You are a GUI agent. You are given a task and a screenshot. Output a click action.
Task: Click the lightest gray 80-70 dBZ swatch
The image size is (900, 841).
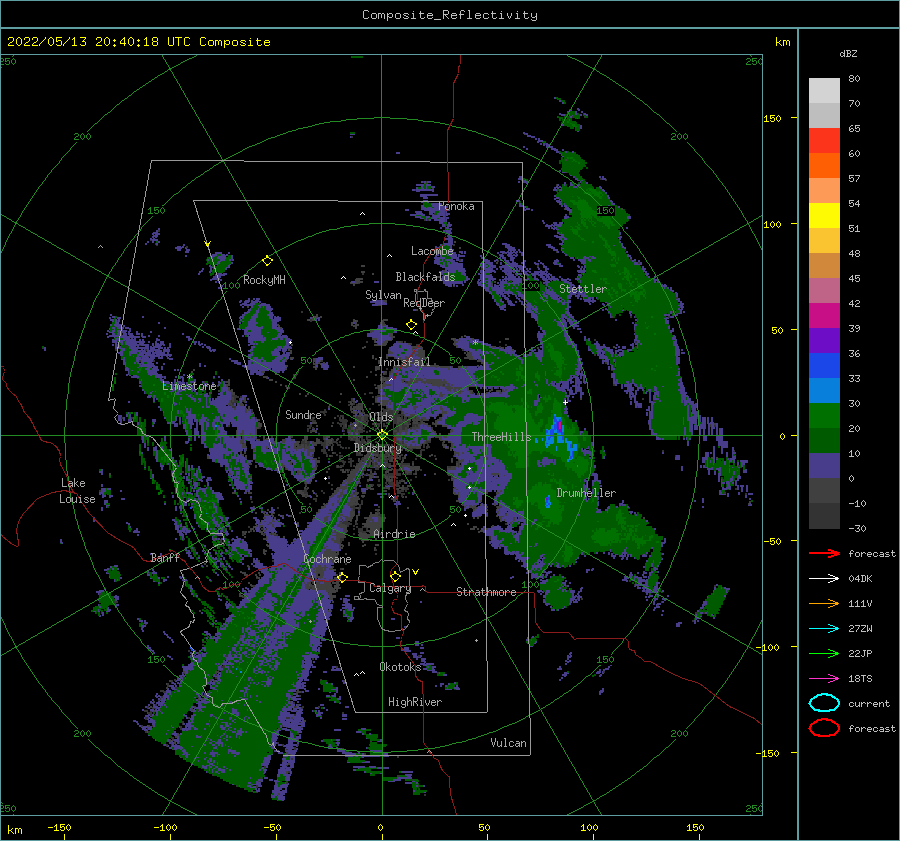click(824, 91)
